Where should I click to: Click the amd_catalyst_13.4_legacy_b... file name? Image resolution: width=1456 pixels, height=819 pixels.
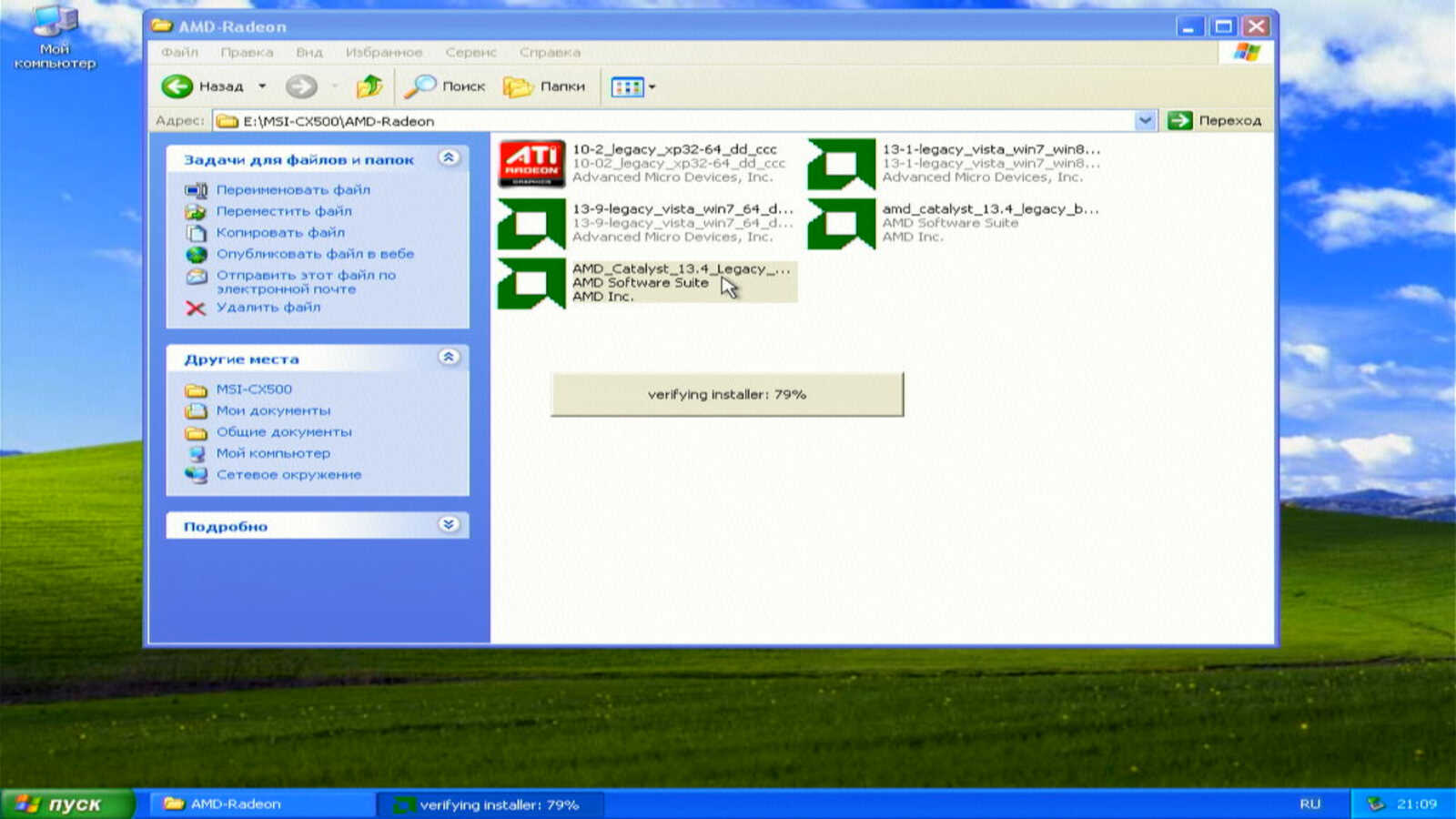click(x=990, y=209)
